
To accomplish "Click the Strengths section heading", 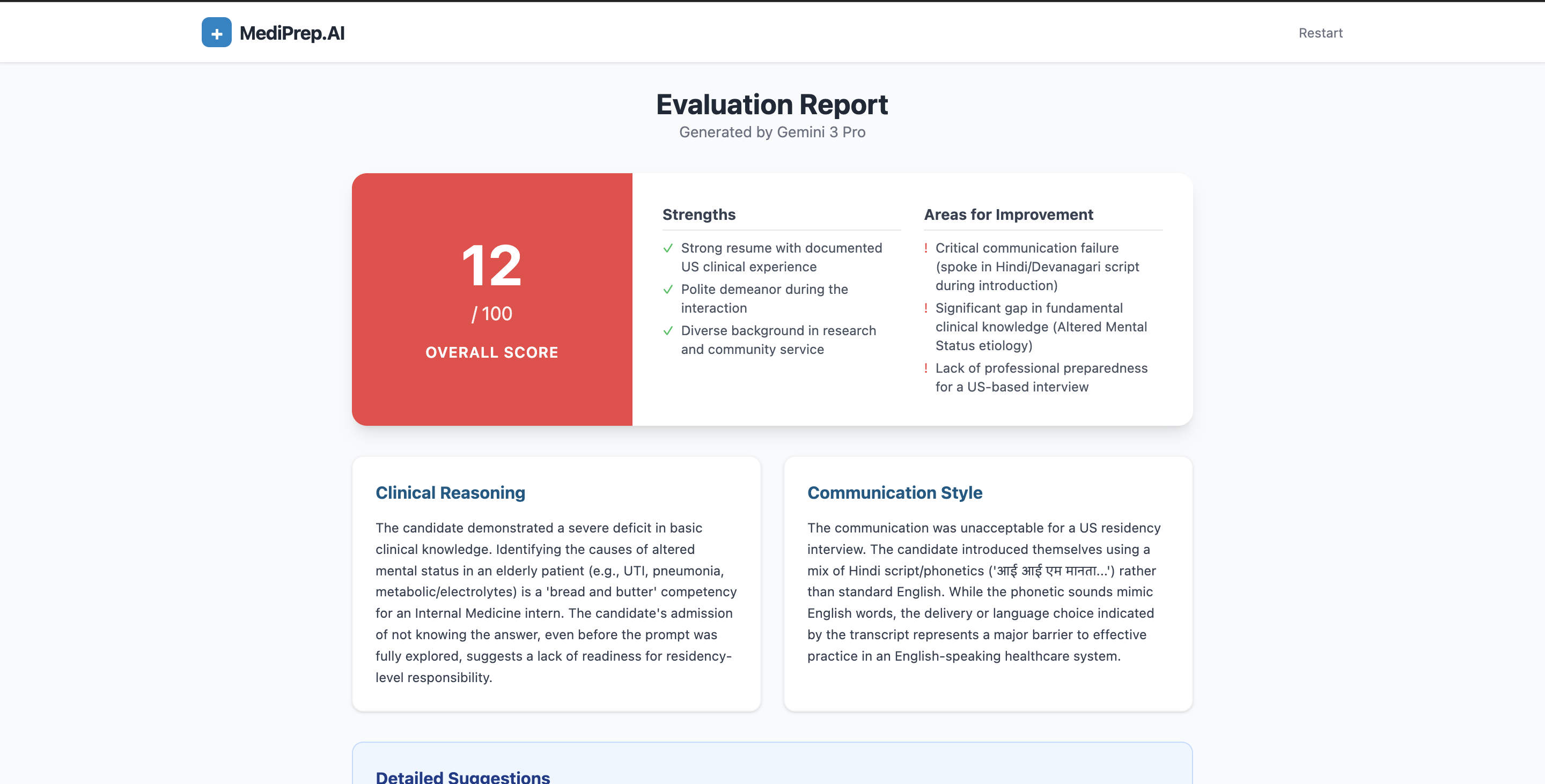I will [x=698, y=215].
